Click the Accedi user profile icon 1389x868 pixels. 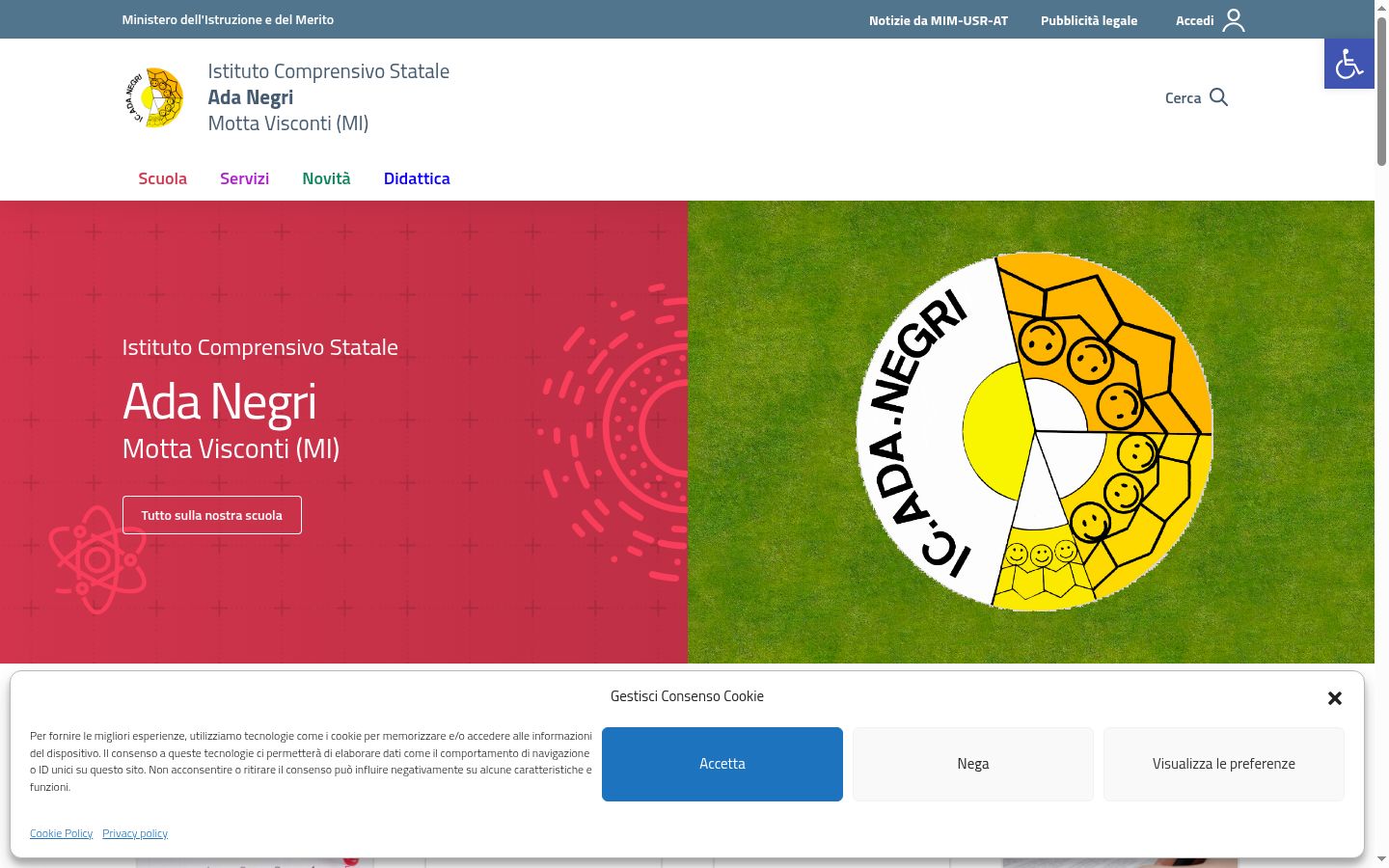tap(1234, 20)
